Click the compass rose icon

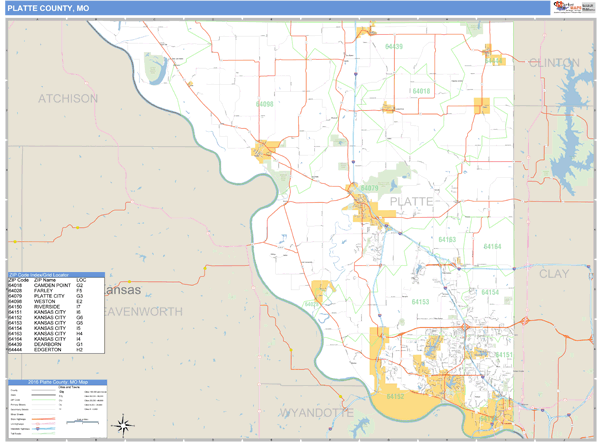click(122, 424)
